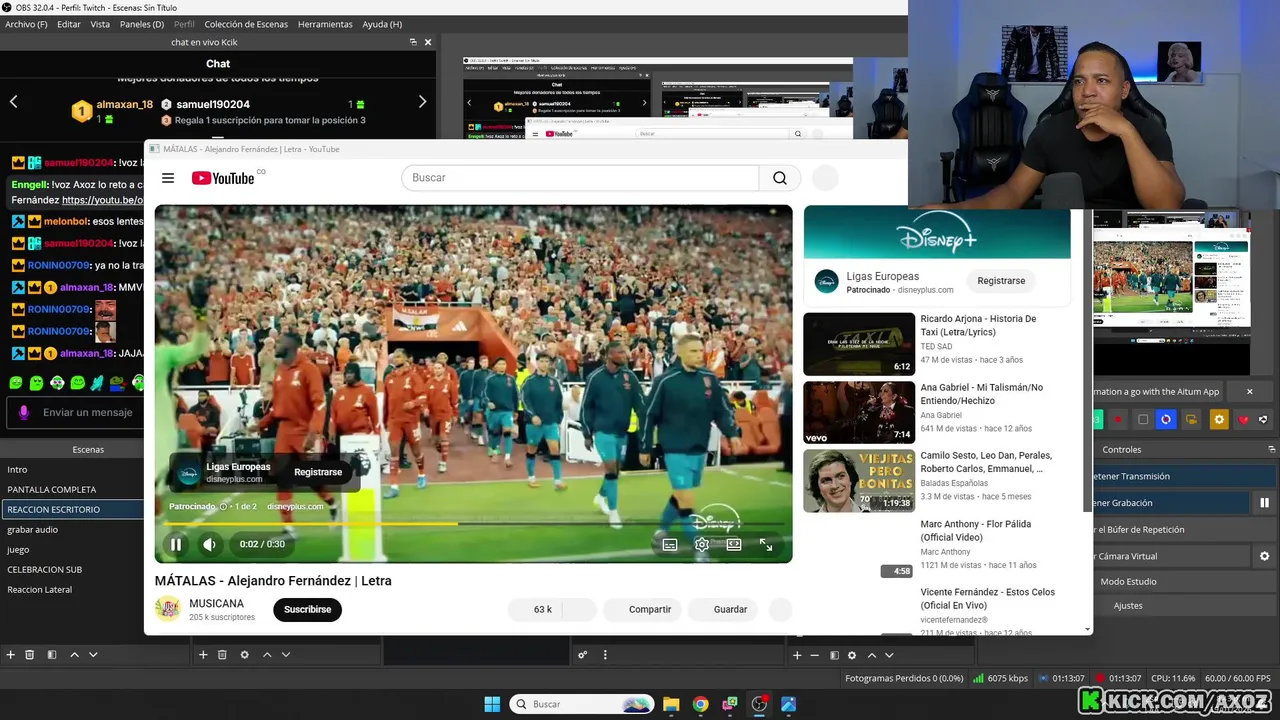The height and width of the screenshot is (720, 1280).
Task: Click yellow gear icon in Aitum dock
Action: 1218,420
